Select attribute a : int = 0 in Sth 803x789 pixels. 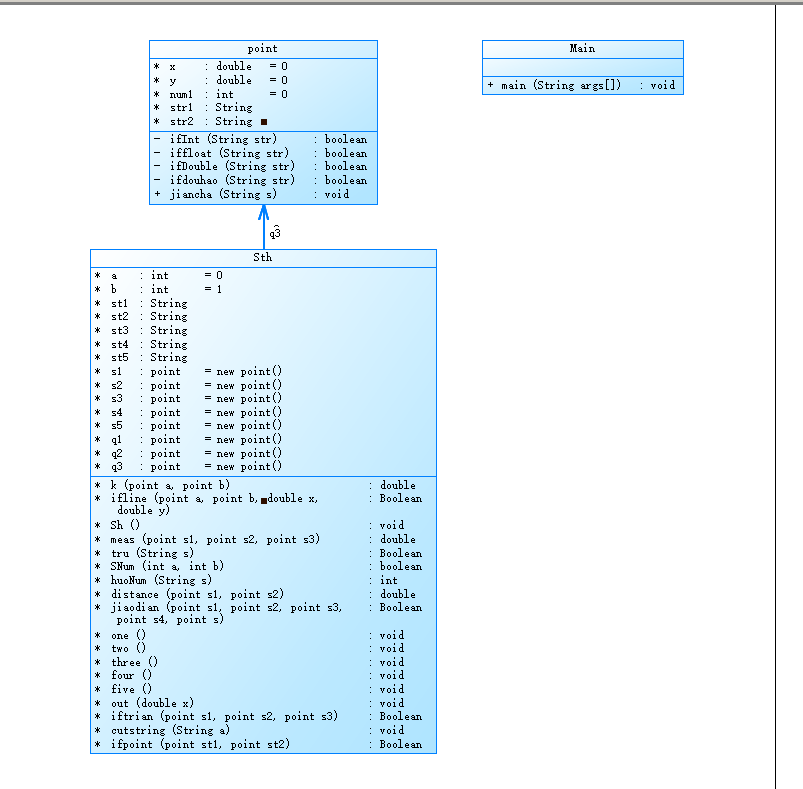[159, 275]
